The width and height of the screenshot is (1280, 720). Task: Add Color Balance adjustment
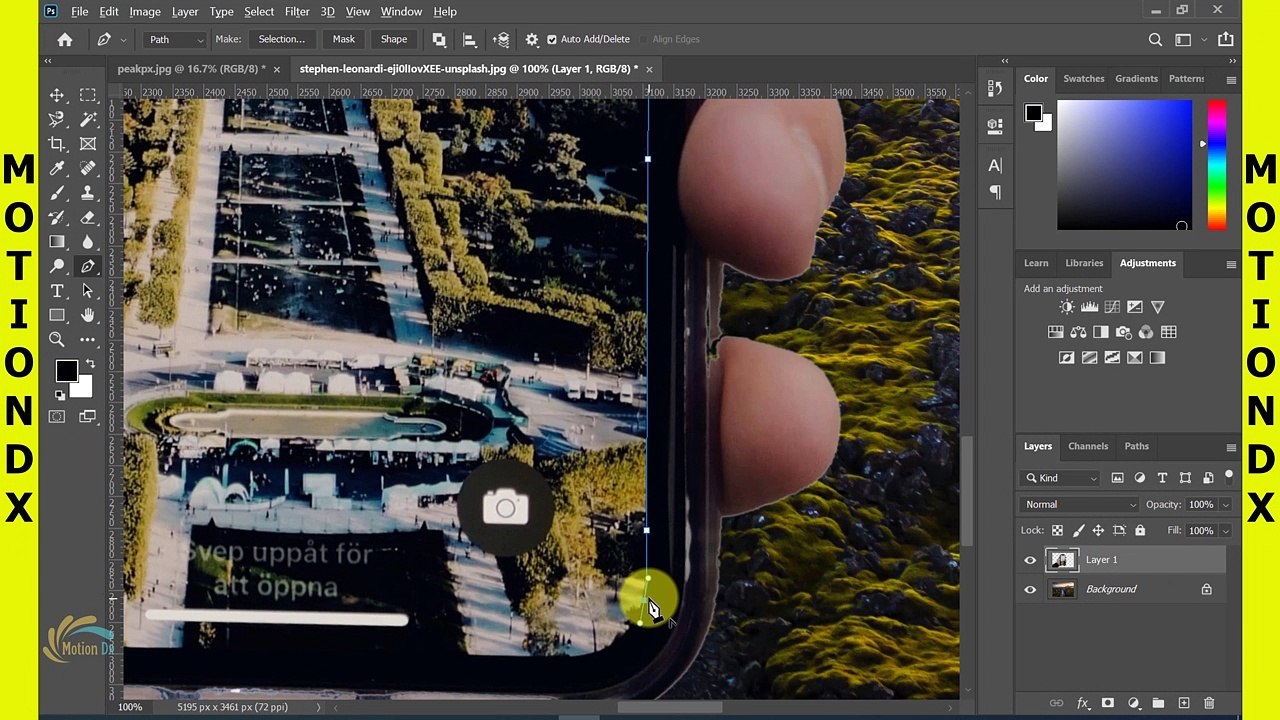pyautogui.click(x=1078, y=332)
